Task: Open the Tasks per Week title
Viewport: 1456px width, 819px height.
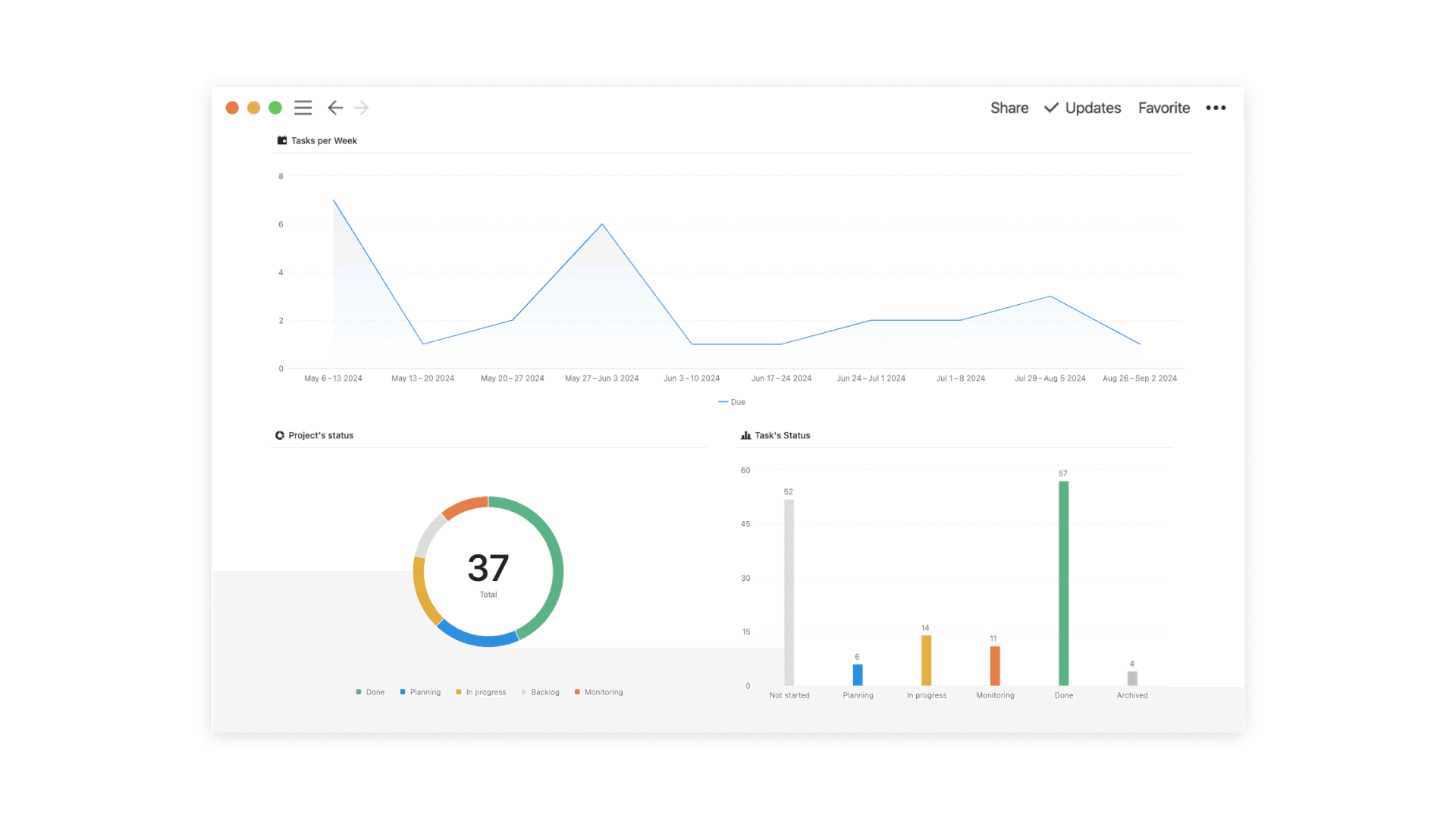Action: (324, 140)
